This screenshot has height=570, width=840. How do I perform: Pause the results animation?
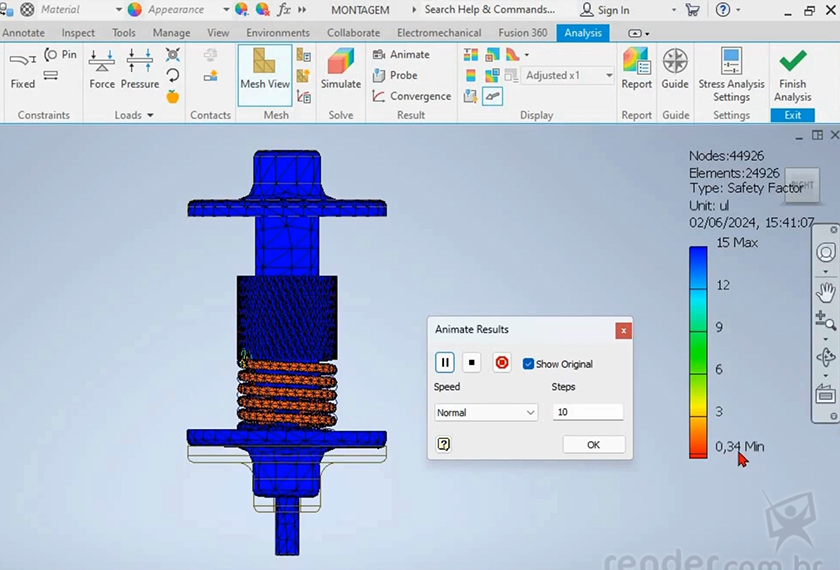(445, 363)
